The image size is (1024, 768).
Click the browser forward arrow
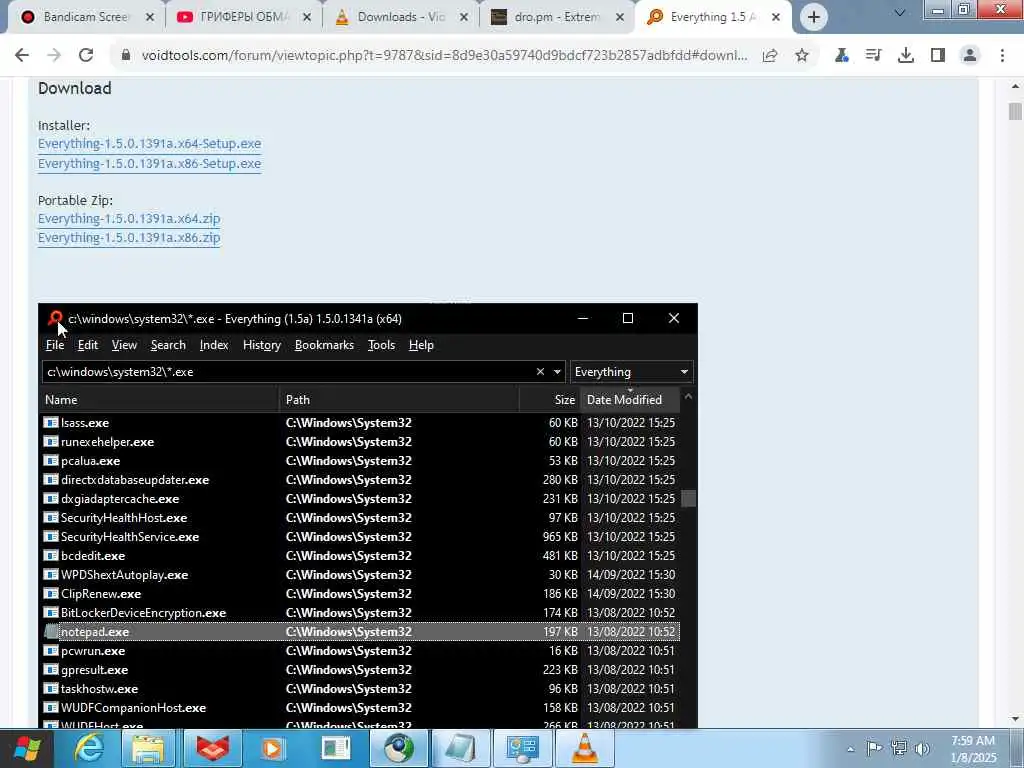coord(54,56)
